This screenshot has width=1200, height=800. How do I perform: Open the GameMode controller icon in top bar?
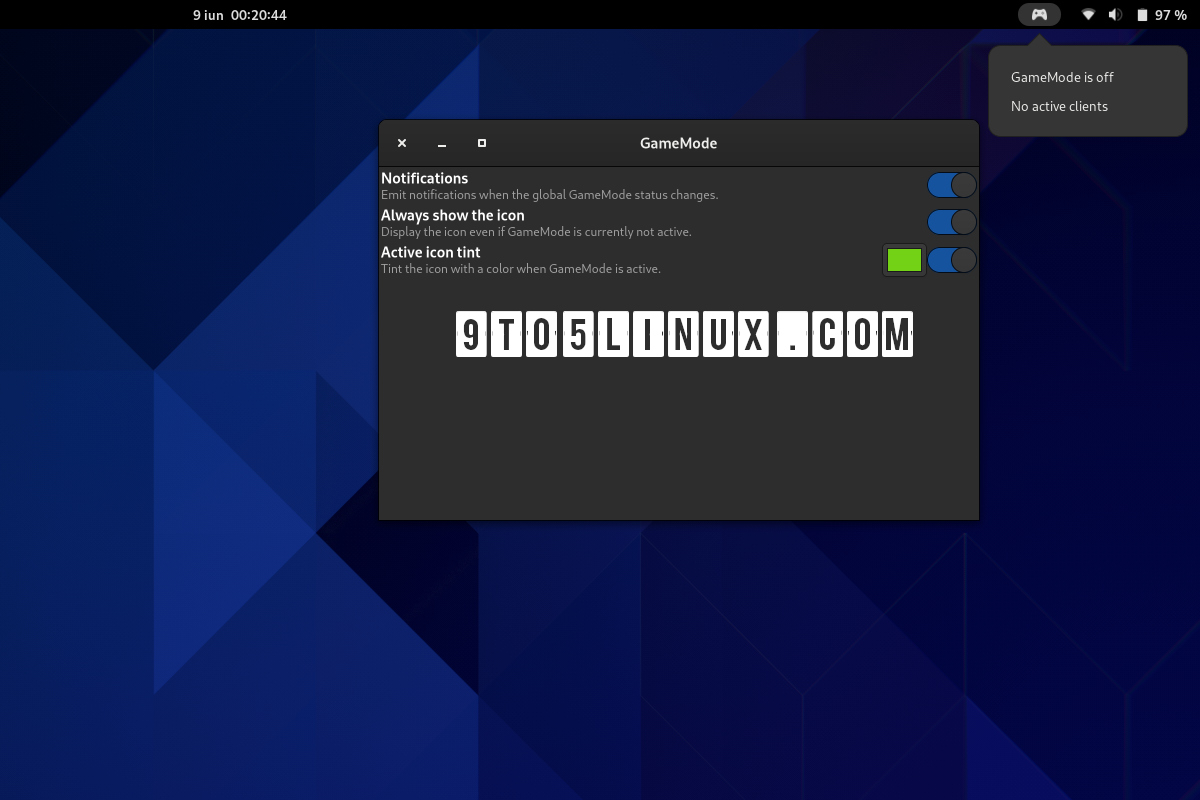[x=1038, y=14]
